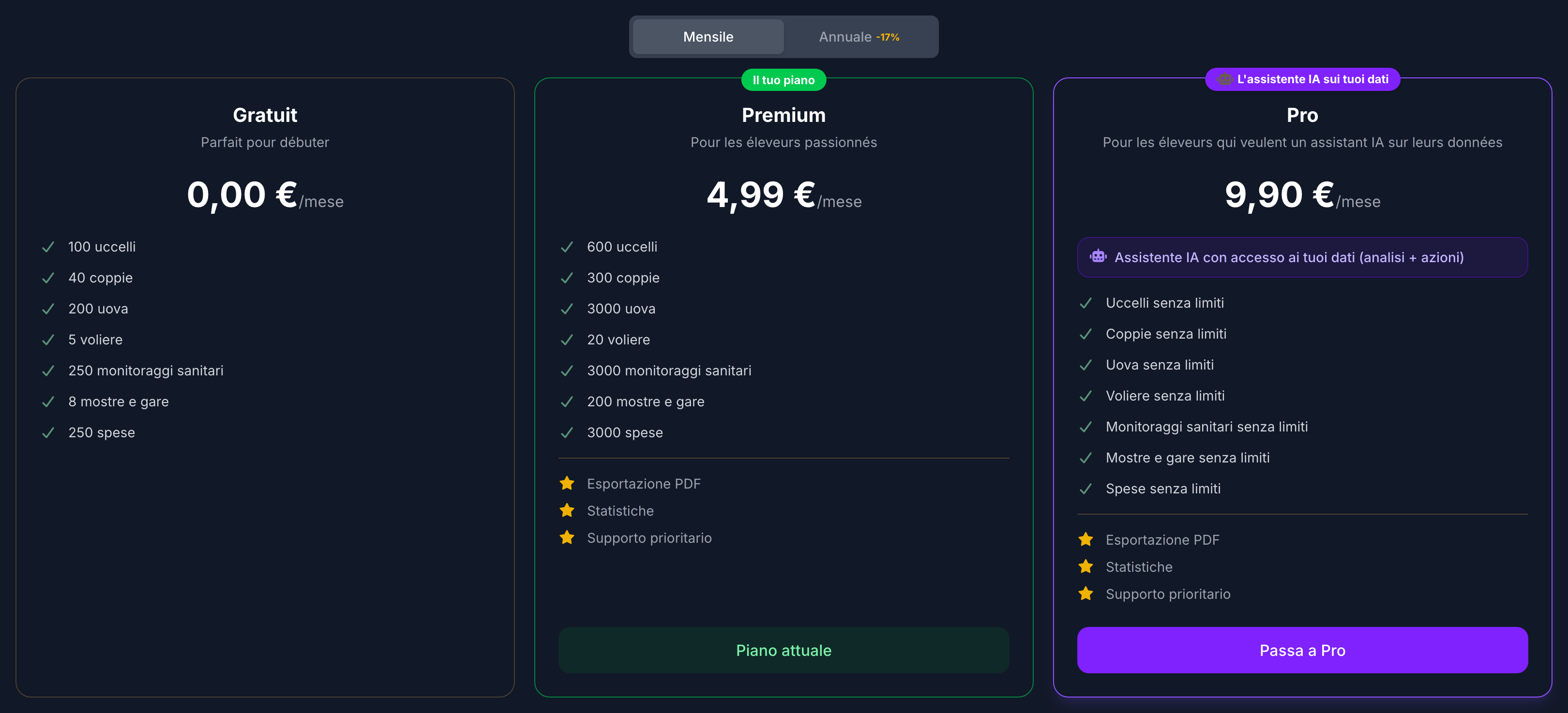Click the robot icon beside Assistente IA
Screen dimensions: 1568x713
click(1098, 257)
